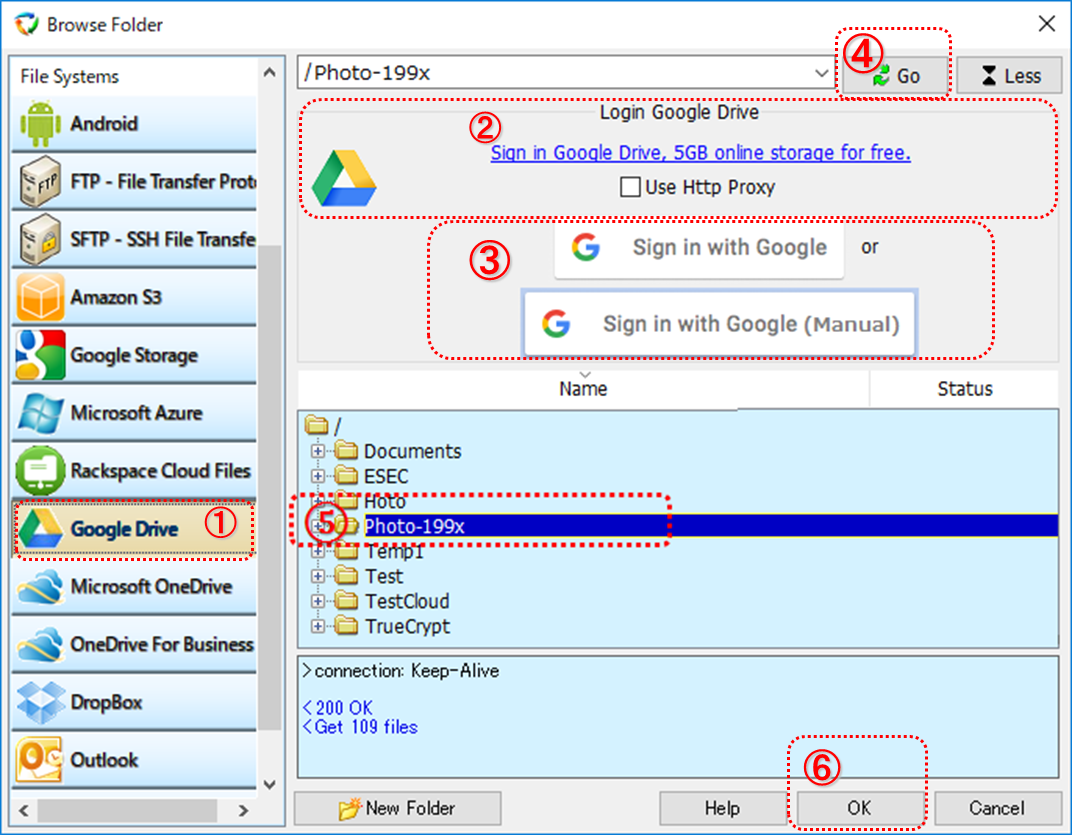Click Sign in with Google (Manual)

point(719,324)
